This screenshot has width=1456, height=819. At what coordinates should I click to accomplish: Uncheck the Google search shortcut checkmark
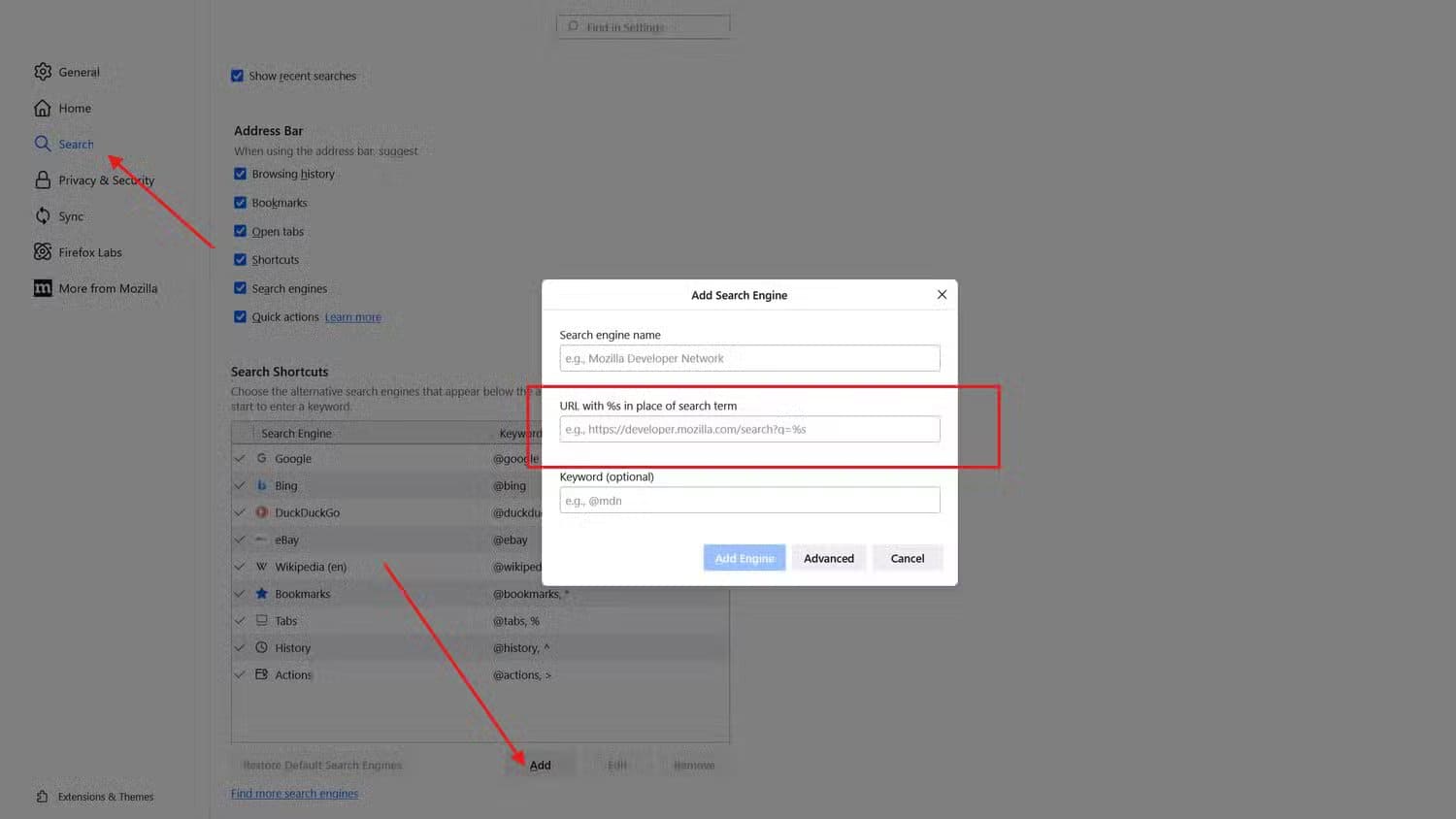click(240, 458)
